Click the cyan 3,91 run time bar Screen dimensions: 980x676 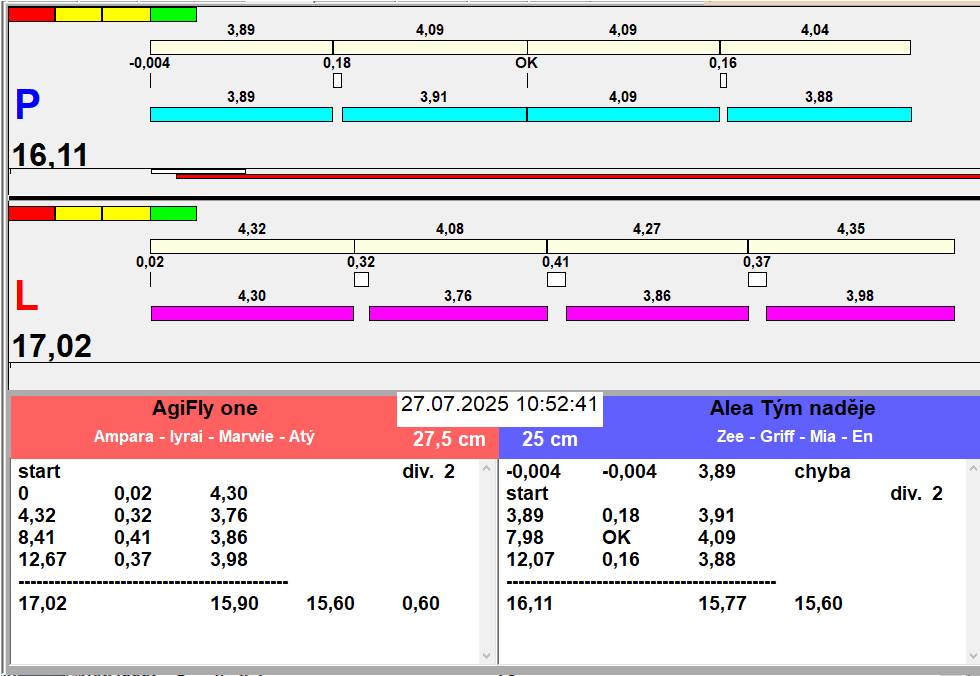pyautogui.click(x=434, y=115)
